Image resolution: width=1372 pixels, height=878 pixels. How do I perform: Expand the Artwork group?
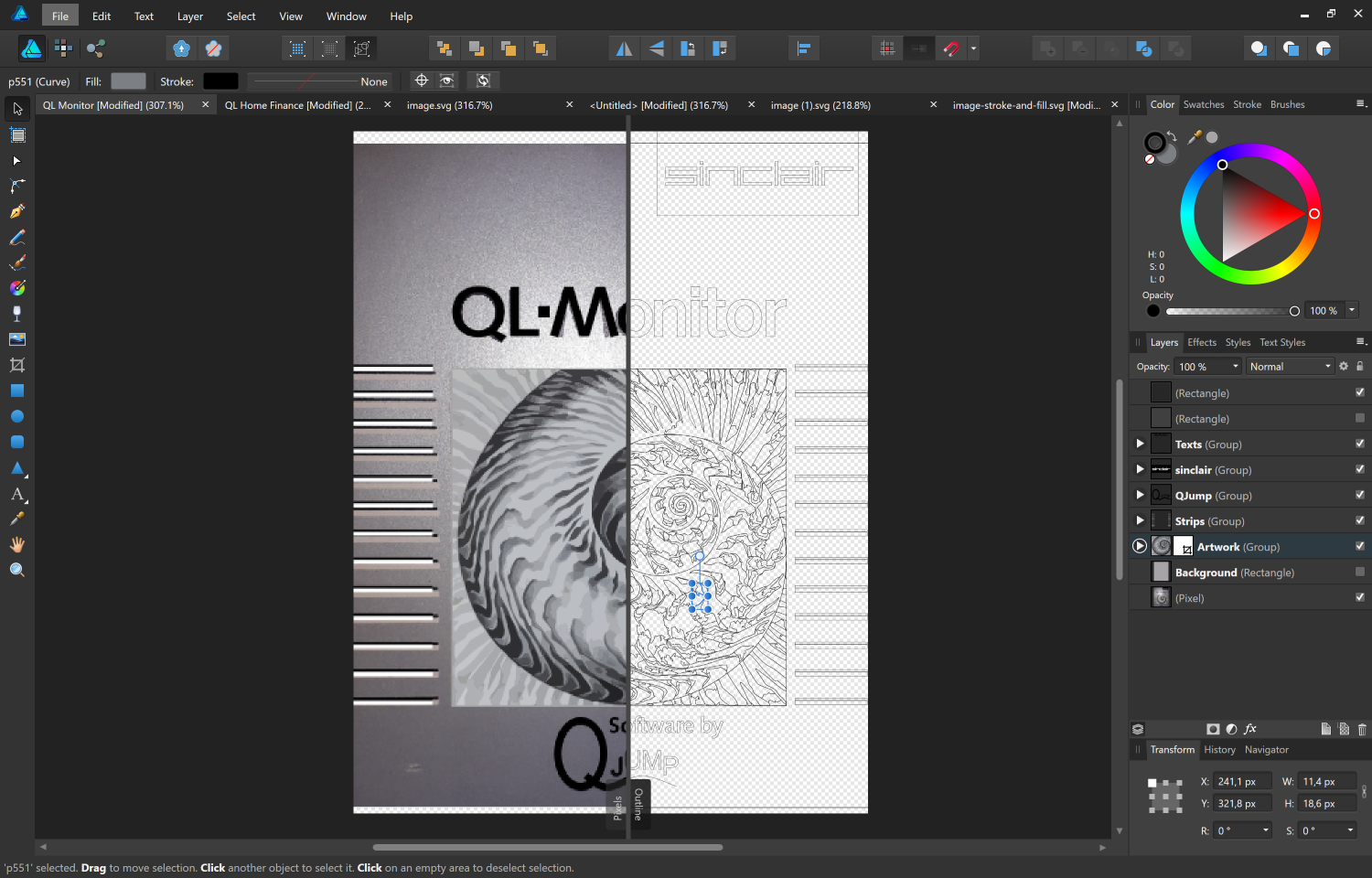coord(1140,546)
